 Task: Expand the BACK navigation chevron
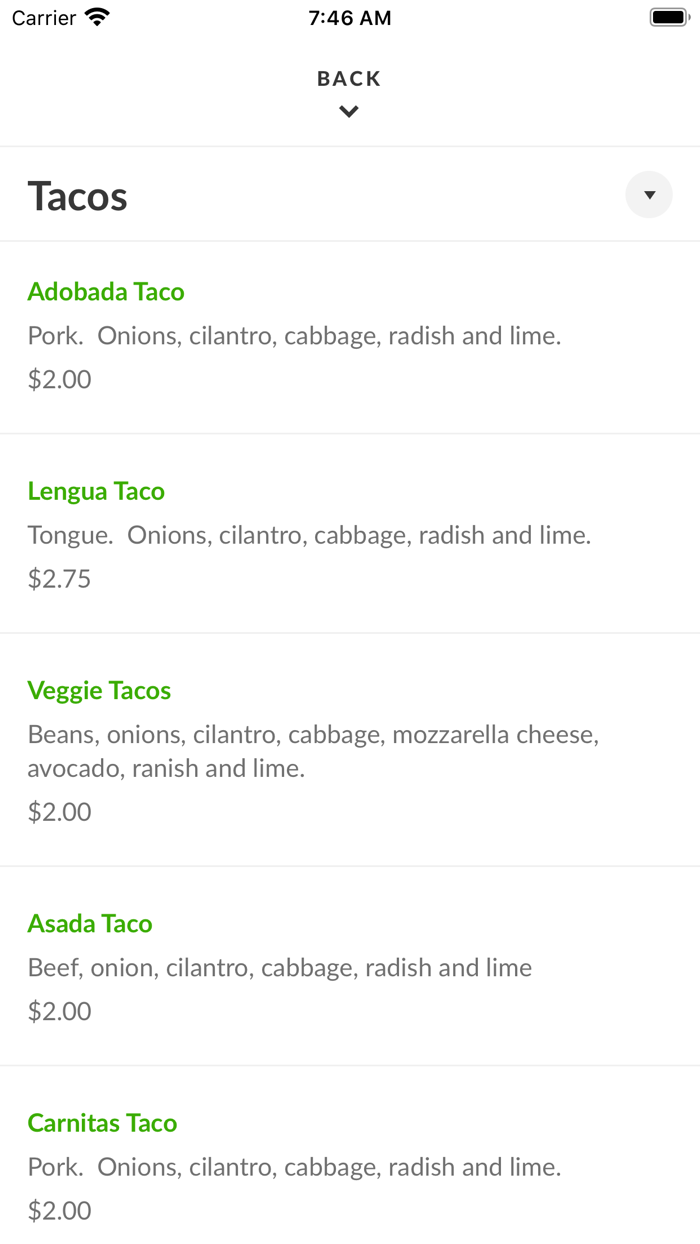(348, 111)
